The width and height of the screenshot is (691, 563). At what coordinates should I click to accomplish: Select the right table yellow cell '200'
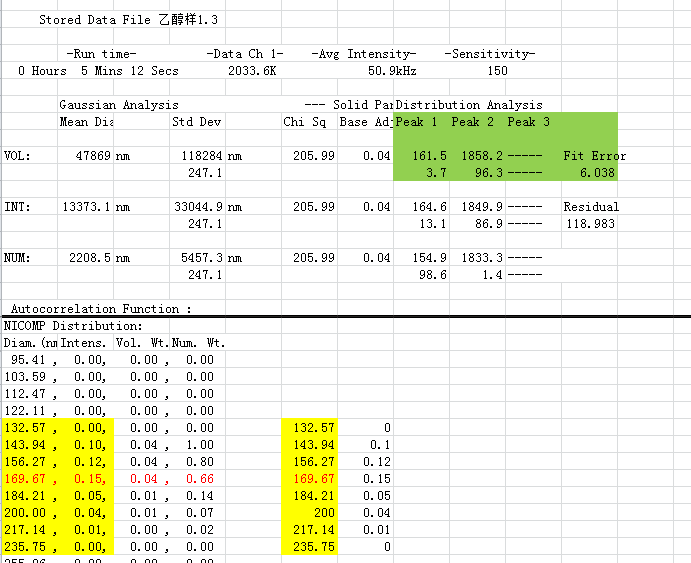(x=309, y=513)
